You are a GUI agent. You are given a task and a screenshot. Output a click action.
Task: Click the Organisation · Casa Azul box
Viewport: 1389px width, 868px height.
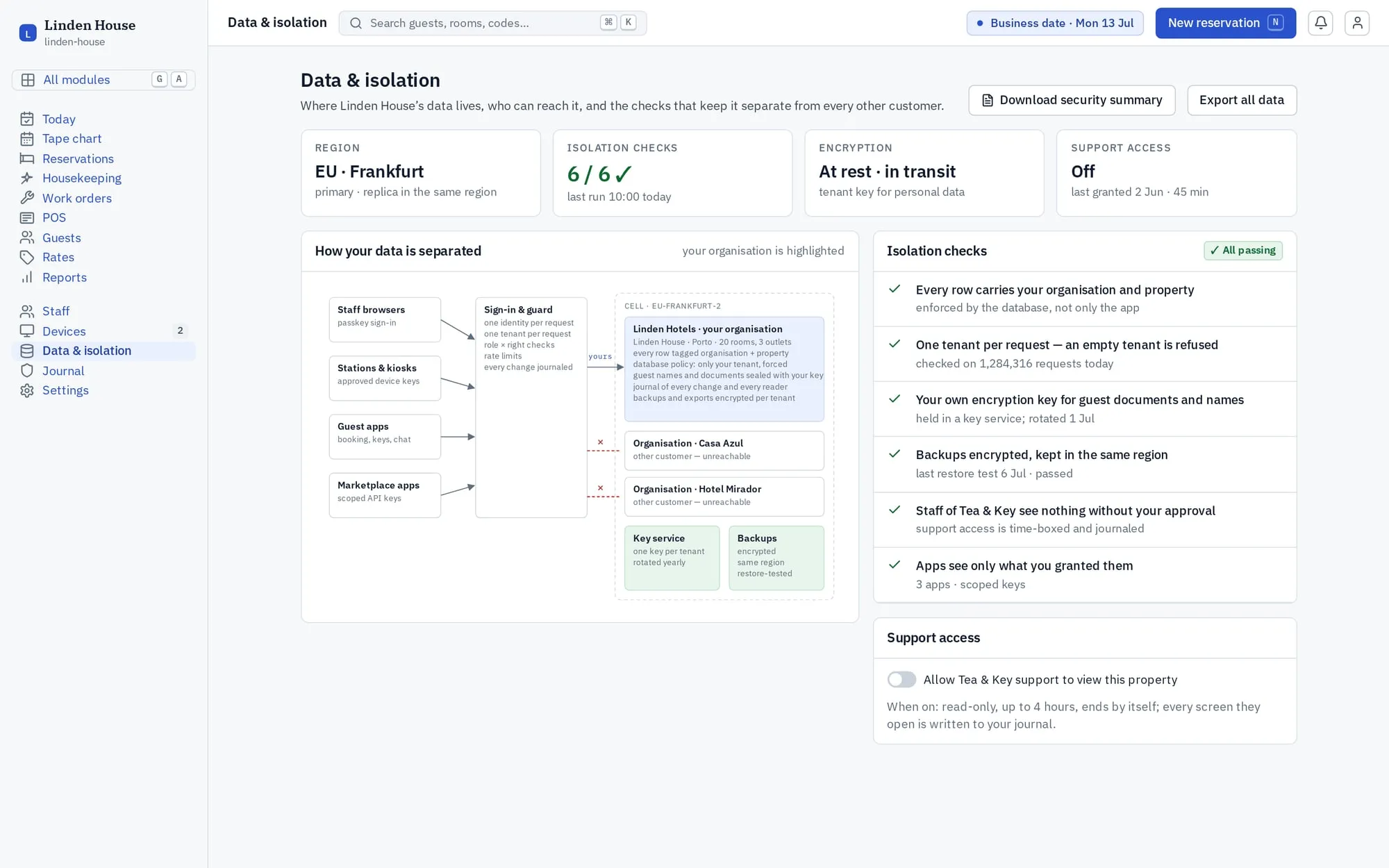pos(724,450)
